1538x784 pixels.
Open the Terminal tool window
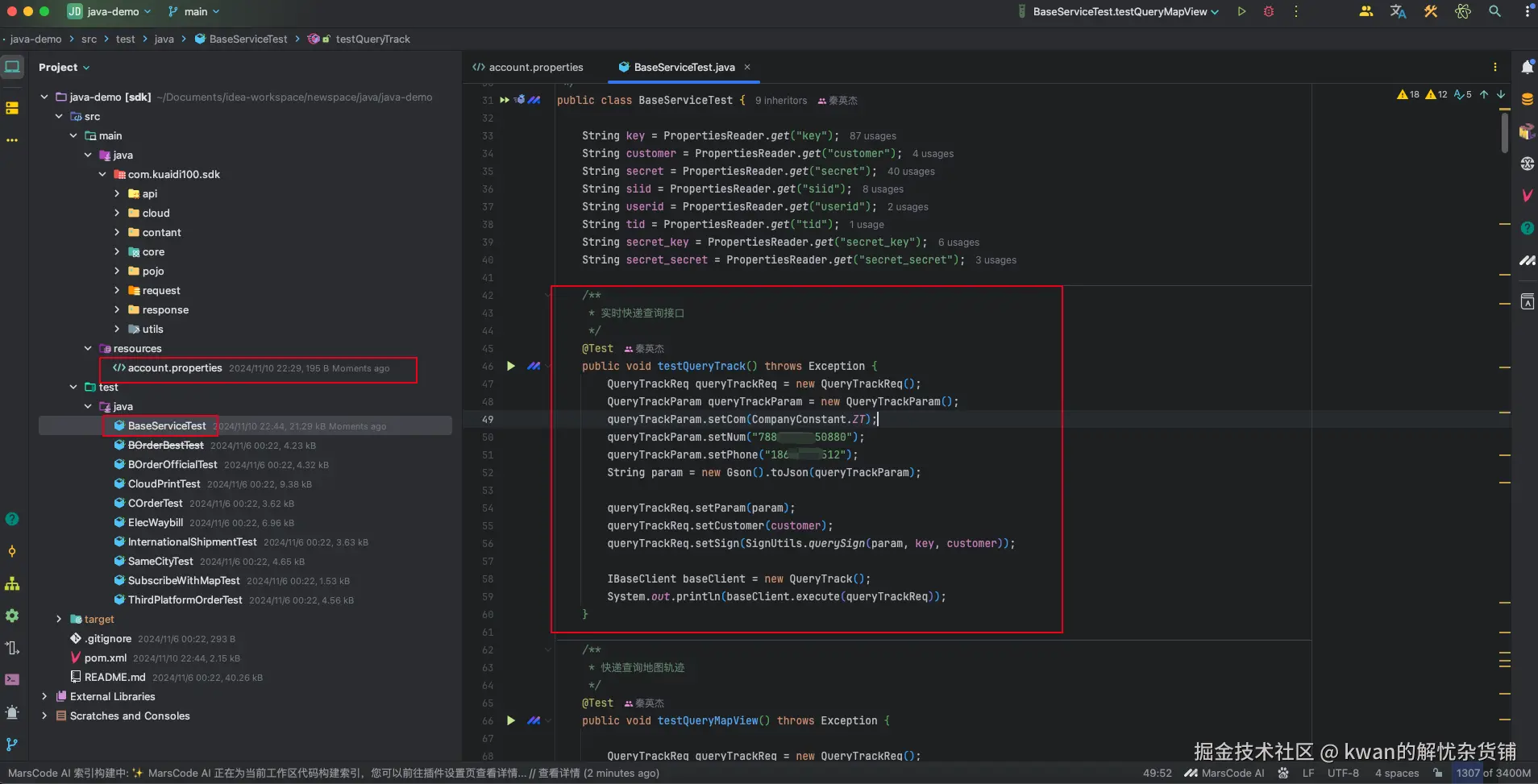[12, 679]
